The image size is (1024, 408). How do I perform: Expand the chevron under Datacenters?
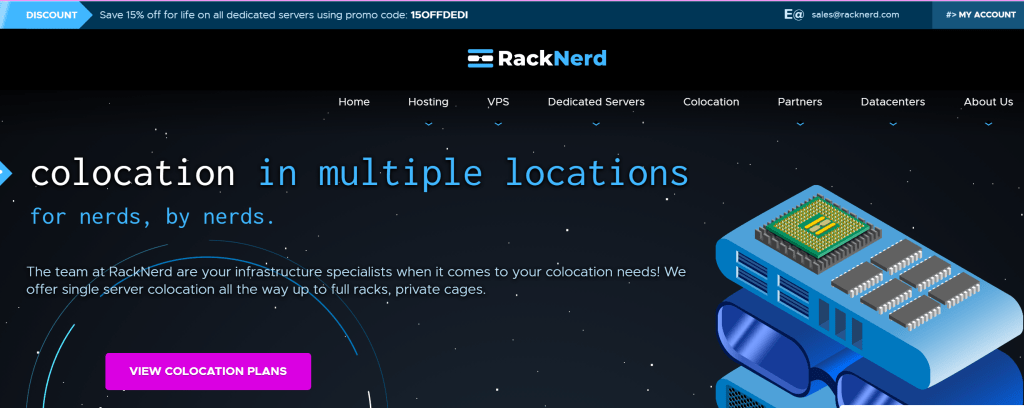click(893, 123)
